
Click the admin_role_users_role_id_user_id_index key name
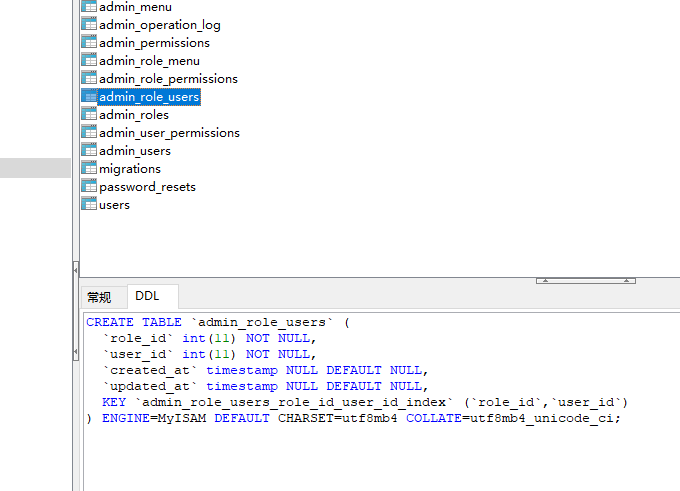coord(294,403)
